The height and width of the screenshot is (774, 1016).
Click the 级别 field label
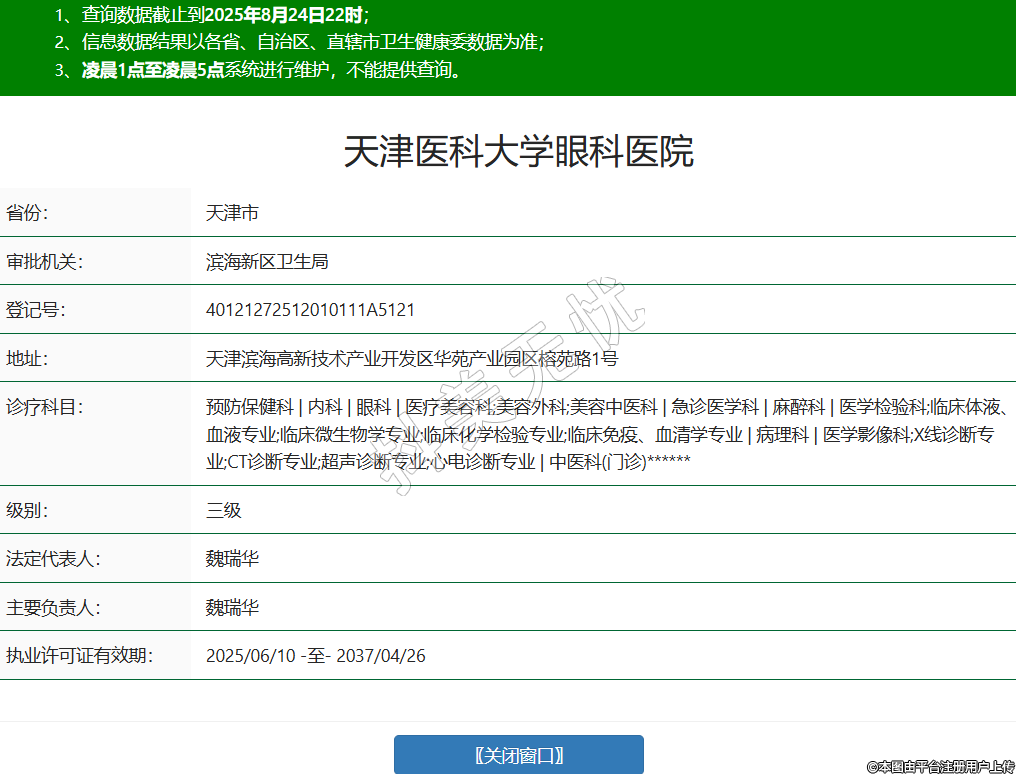28,510
